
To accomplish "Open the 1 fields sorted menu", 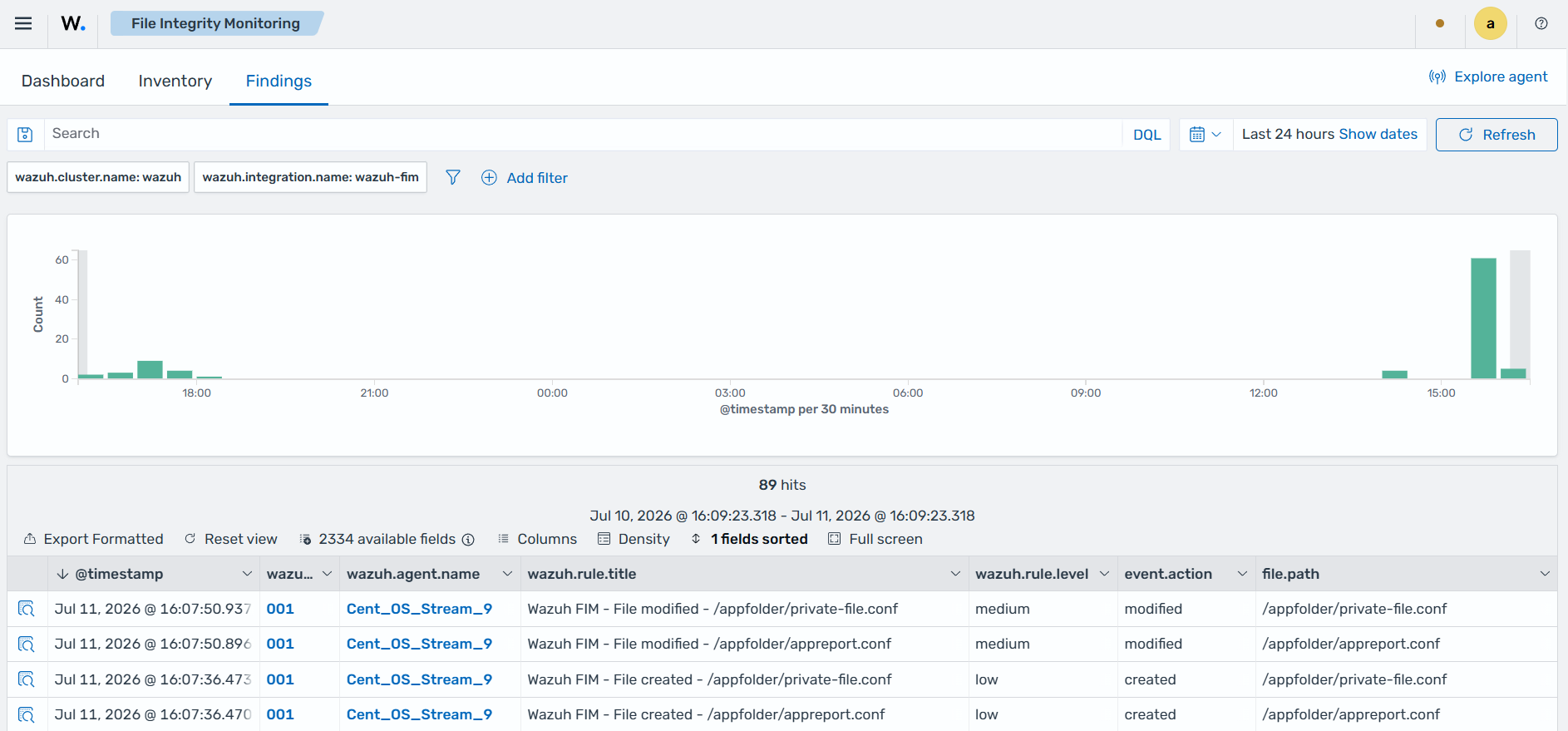I will coord(749,539).
